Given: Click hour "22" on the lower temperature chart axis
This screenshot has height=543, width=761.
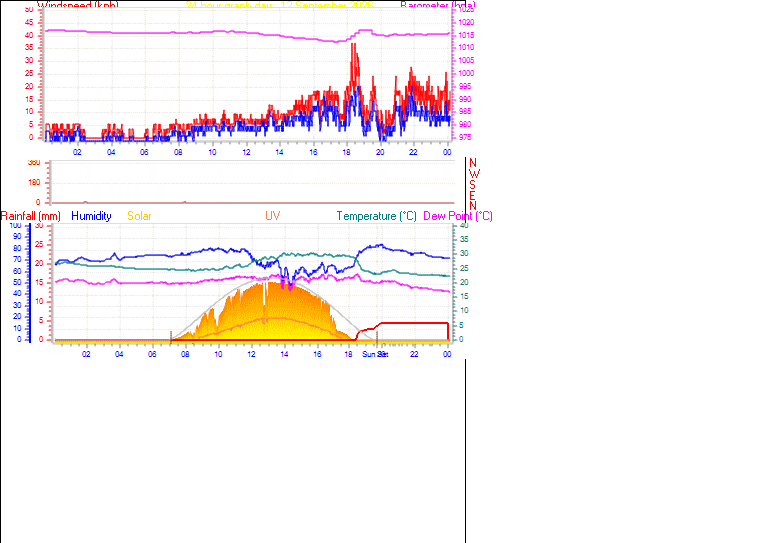Looking at the screenshot, I should pos(414,354).
